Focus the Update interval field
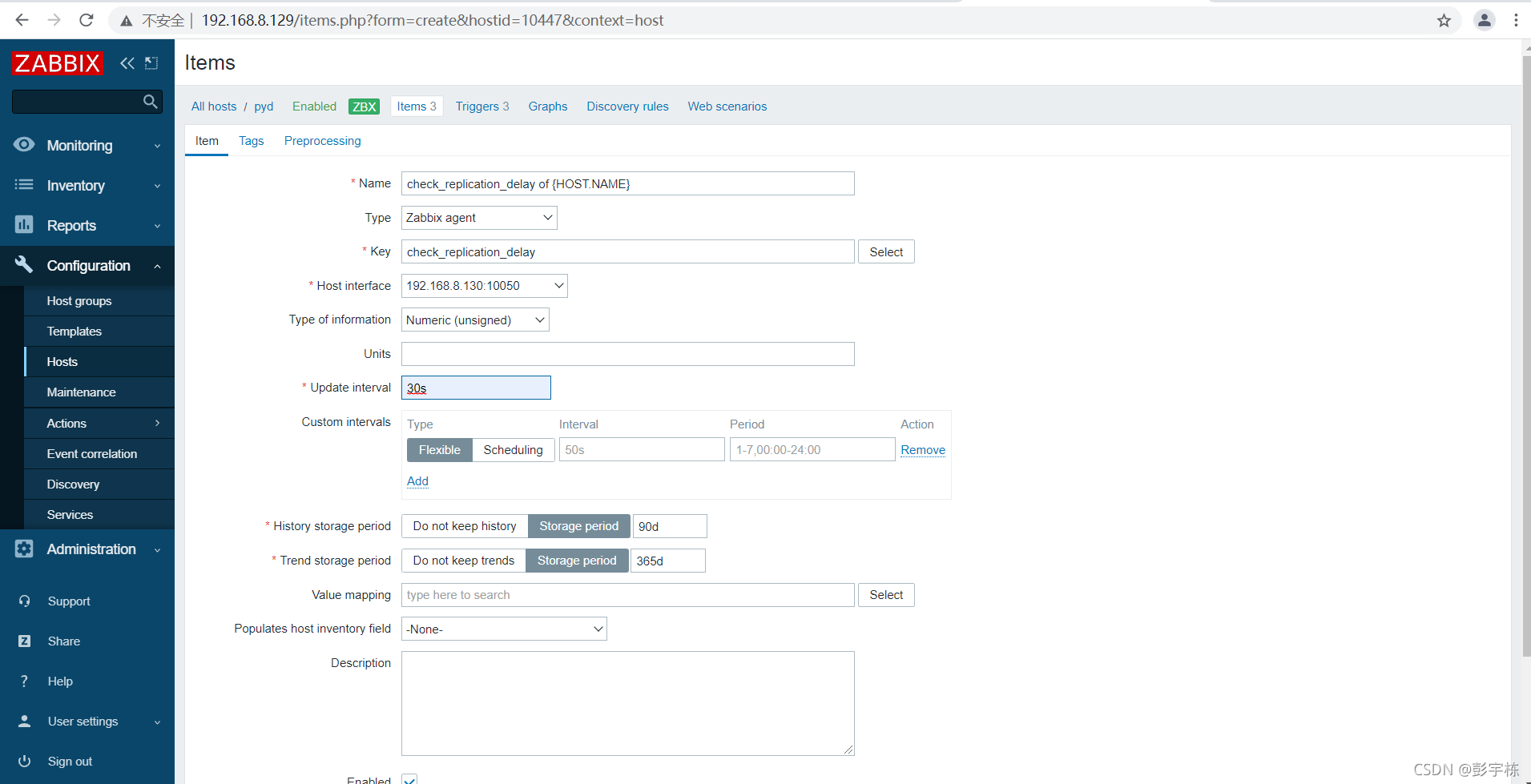 tap(476, 388)
